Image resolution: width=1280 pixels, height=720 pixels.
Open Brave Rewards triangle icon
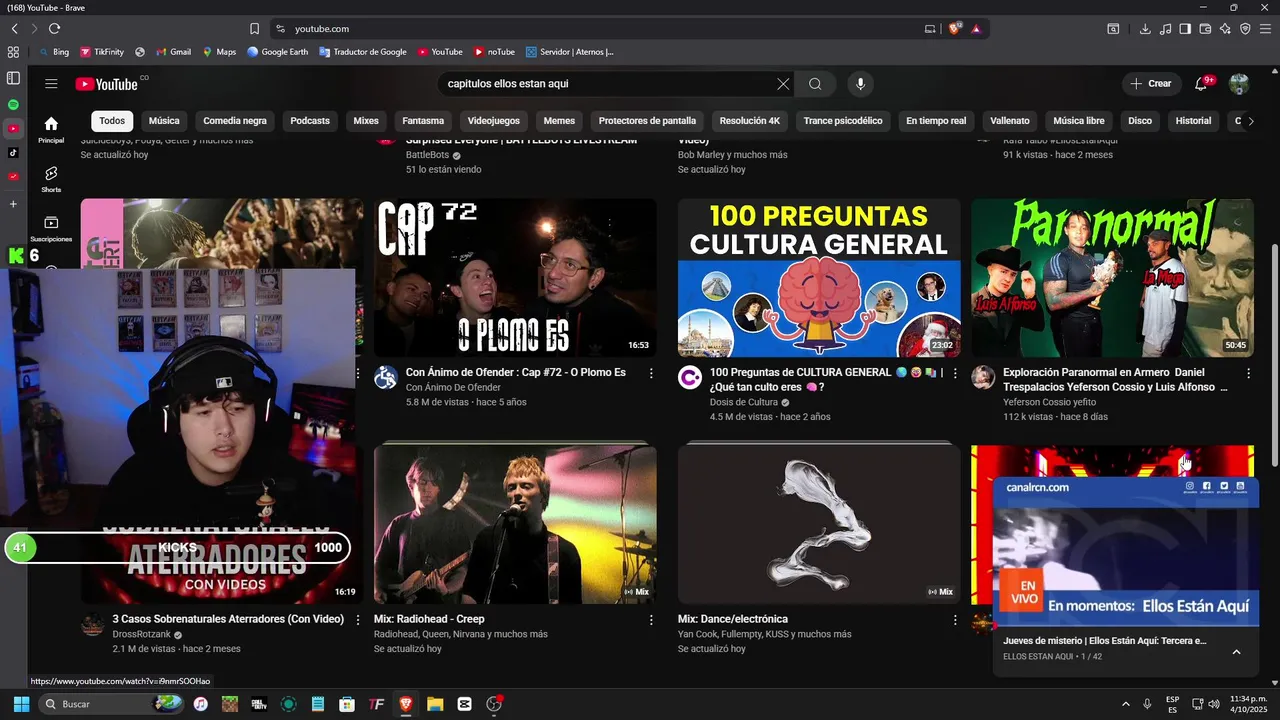coord(976,29)
